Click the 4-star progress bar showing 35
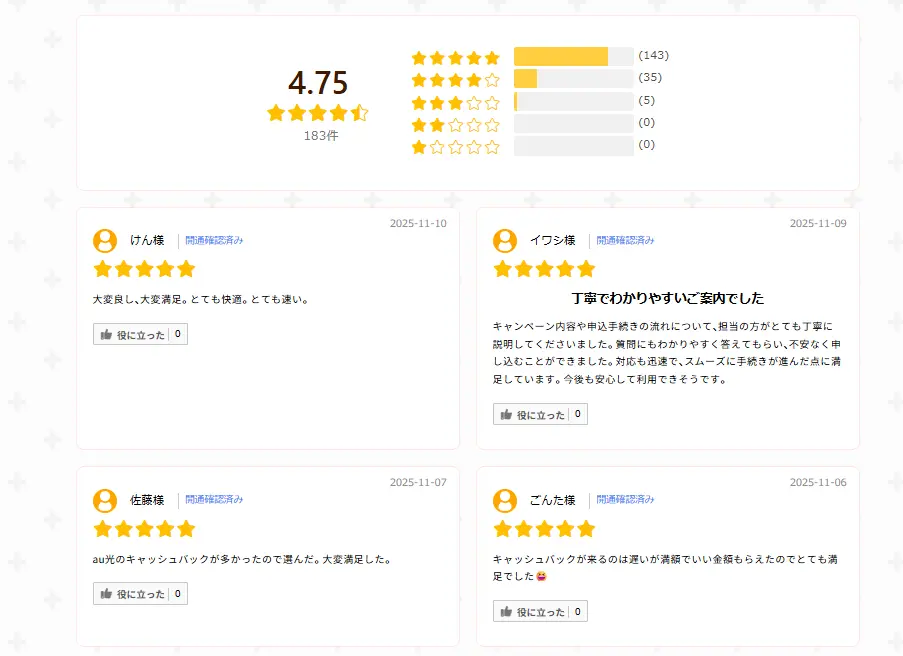This screenshot has width=903, height=656. pyautogui.click(x=573, y=78)
